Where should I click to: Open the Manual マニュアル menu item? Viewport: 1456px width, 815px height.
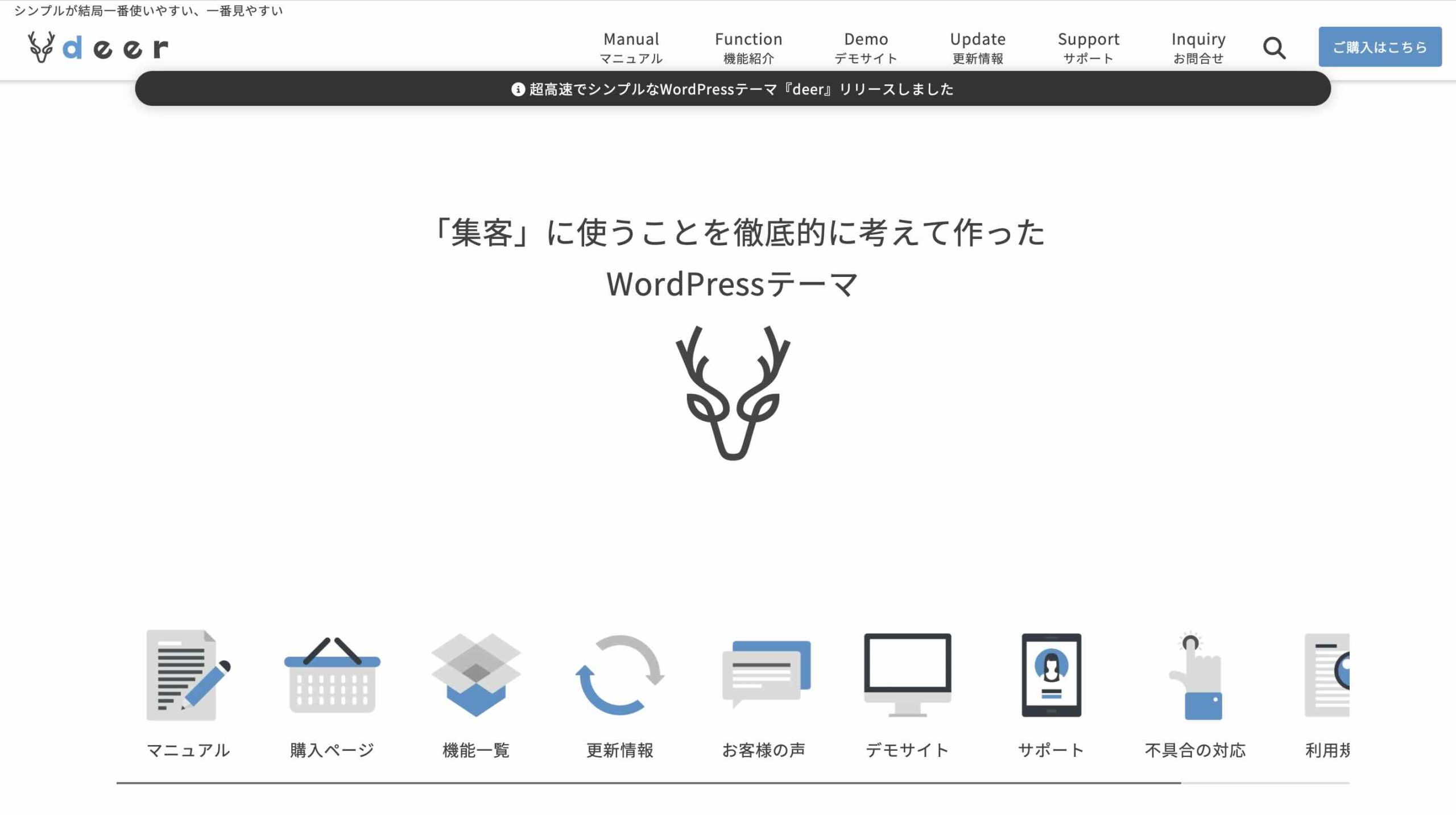[631, 48]
